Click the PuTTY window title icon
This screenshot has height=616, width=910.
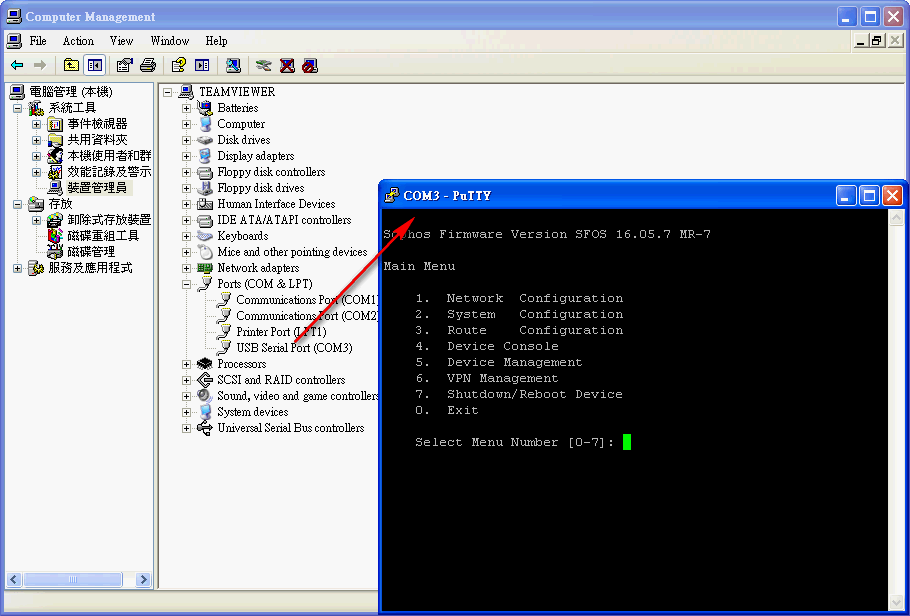pos(392,195)
